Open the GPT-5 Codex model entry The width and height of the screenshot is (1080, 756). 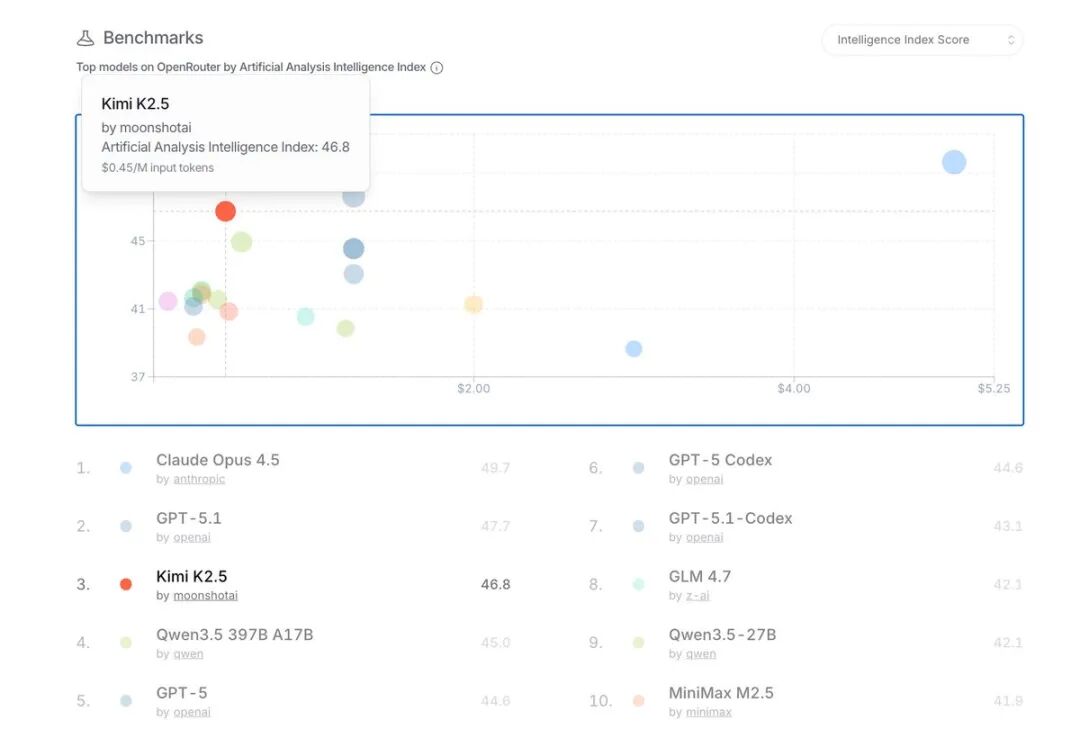tap(720, 460)
